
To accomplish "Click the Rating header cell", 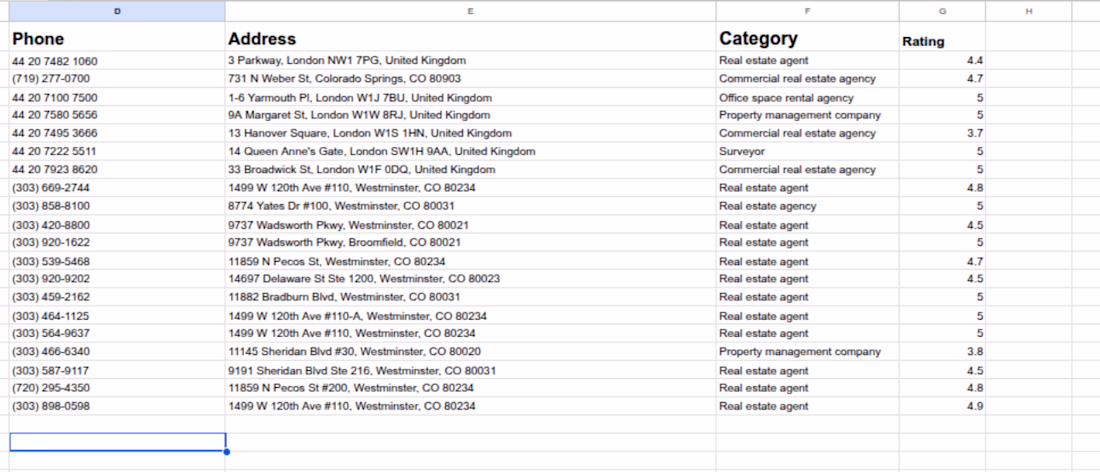I will click(942, 37).
